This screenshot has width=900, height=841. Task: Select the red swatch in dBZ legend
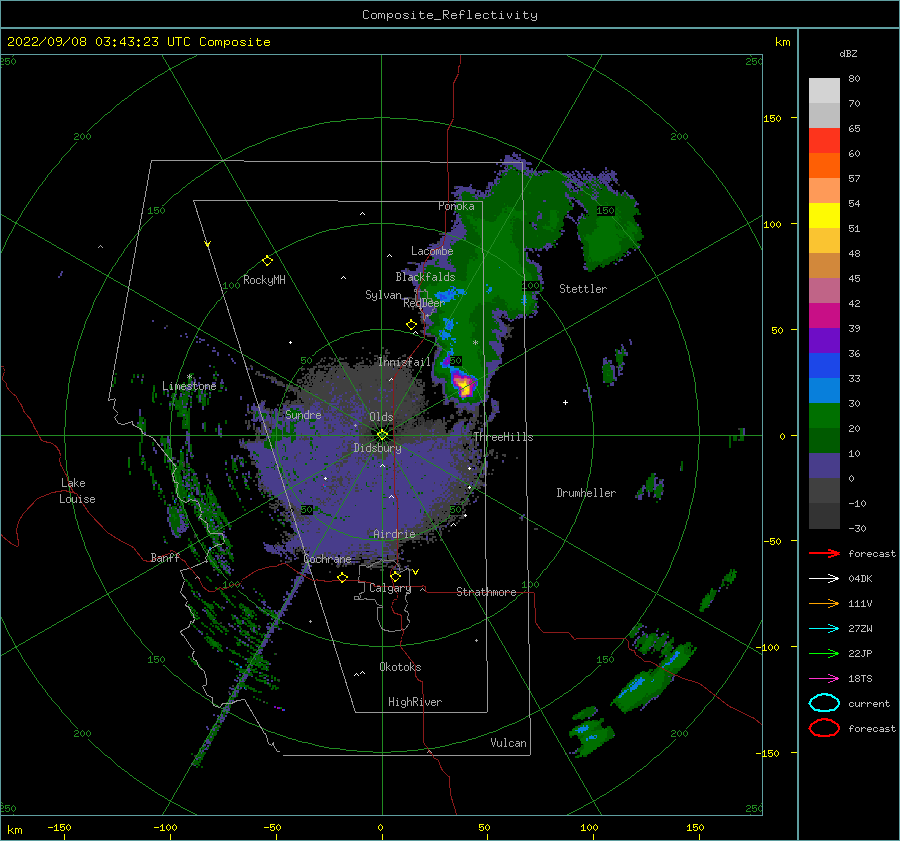[824, 141]
